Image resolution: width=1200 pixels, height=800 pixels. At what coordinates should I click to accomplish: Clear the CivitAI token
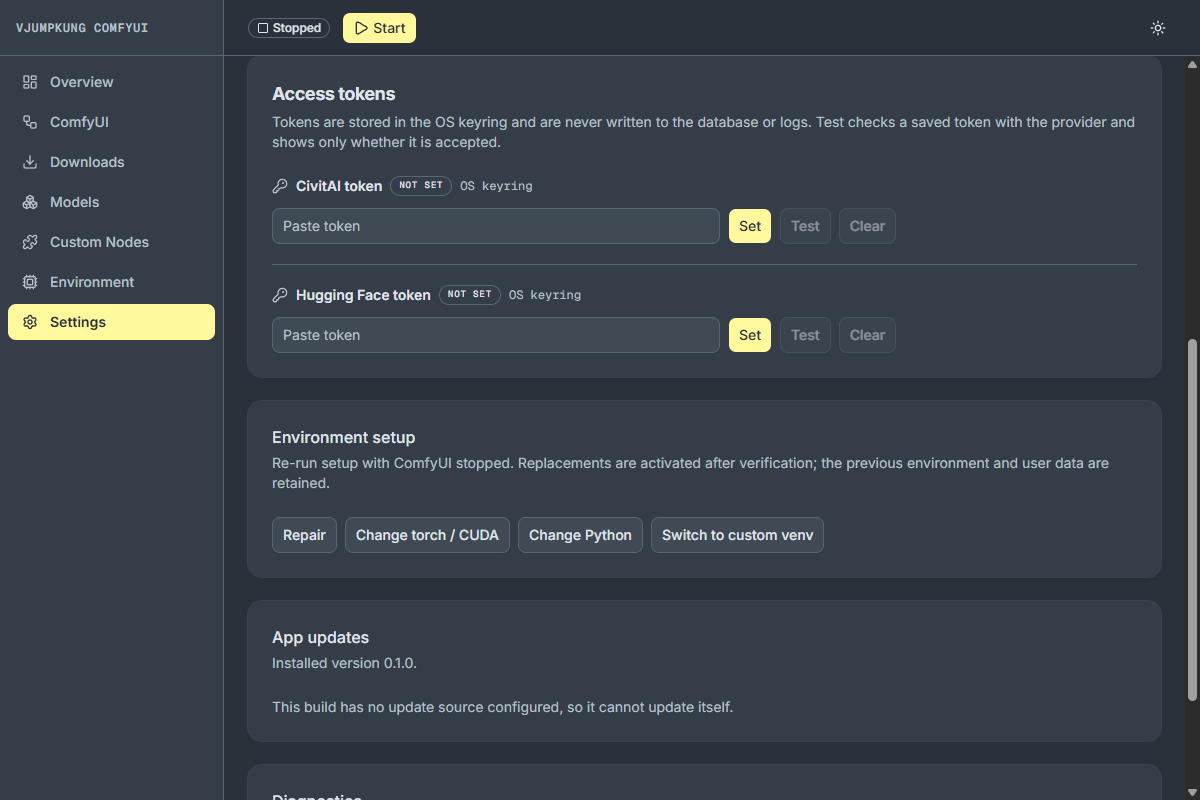click(x=867, y=226)
